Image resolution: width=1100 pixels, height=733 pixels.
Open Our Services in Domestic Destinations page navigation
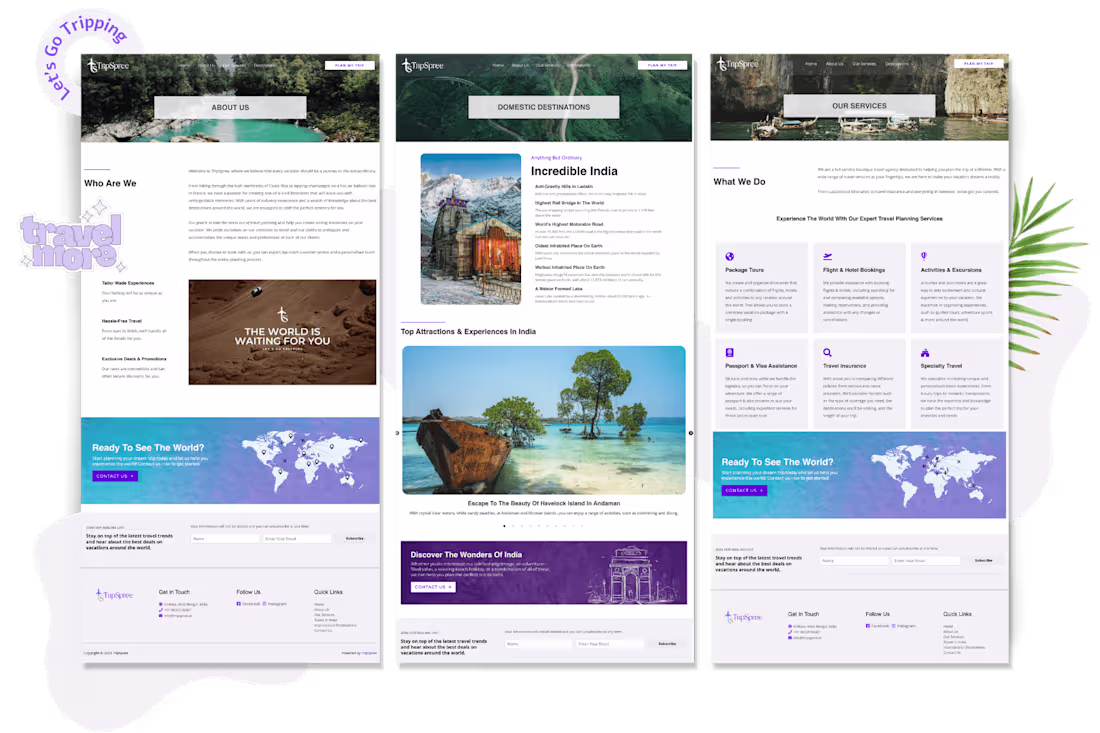pos(548,65)
